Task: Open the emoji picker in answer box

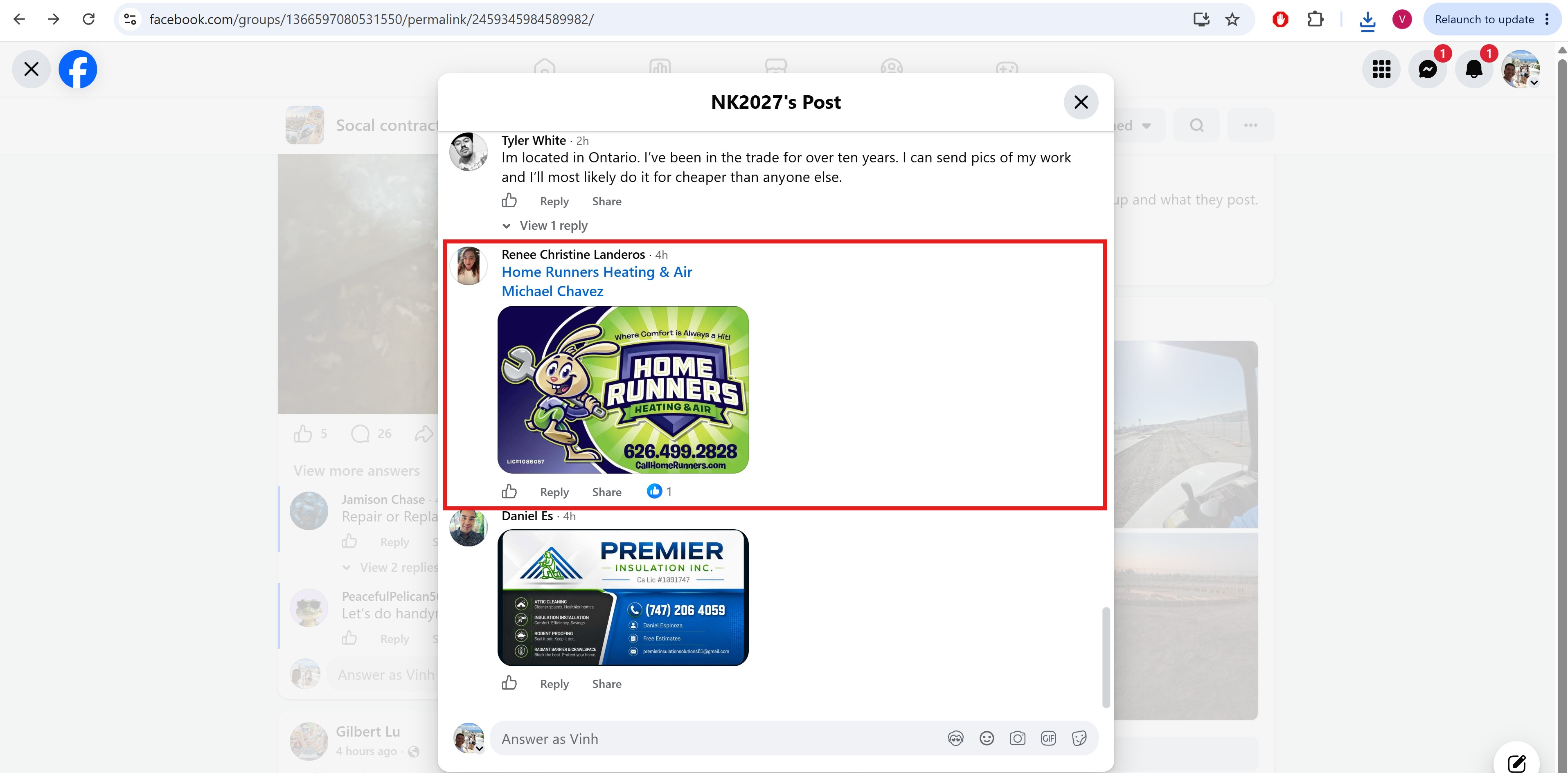Action: [x=987, y=738]
